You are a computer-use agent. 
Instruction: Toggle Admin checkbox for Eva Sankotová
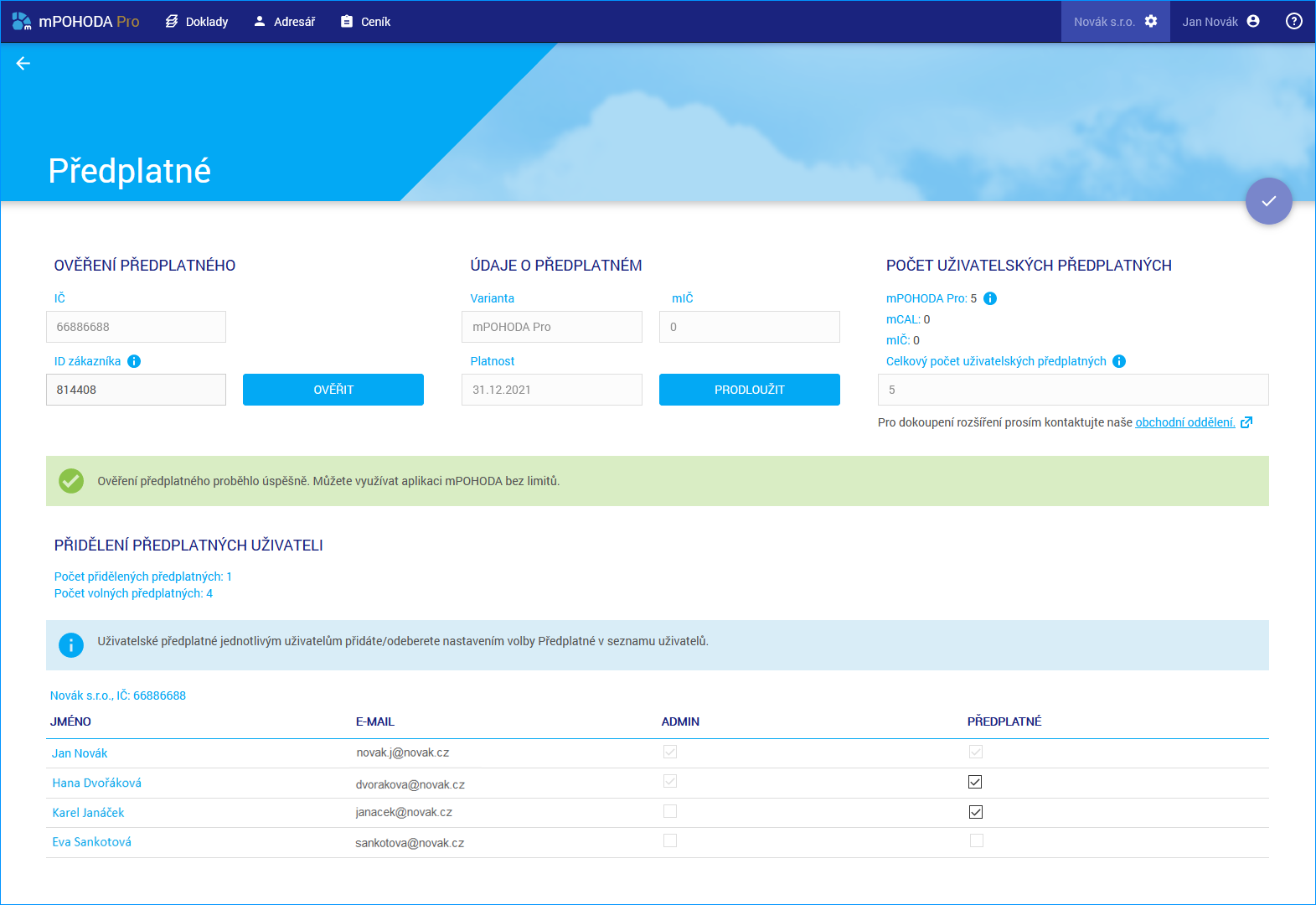pyautogui.click(x=670, y=840)
